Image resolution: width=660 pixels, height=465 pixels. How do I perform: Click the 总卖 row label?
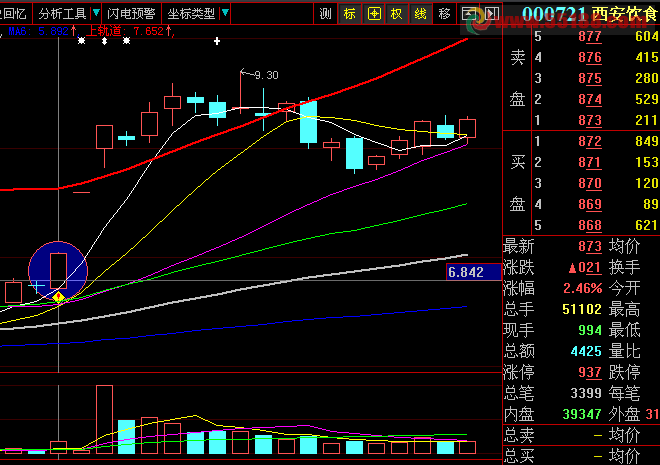[519, 435]
